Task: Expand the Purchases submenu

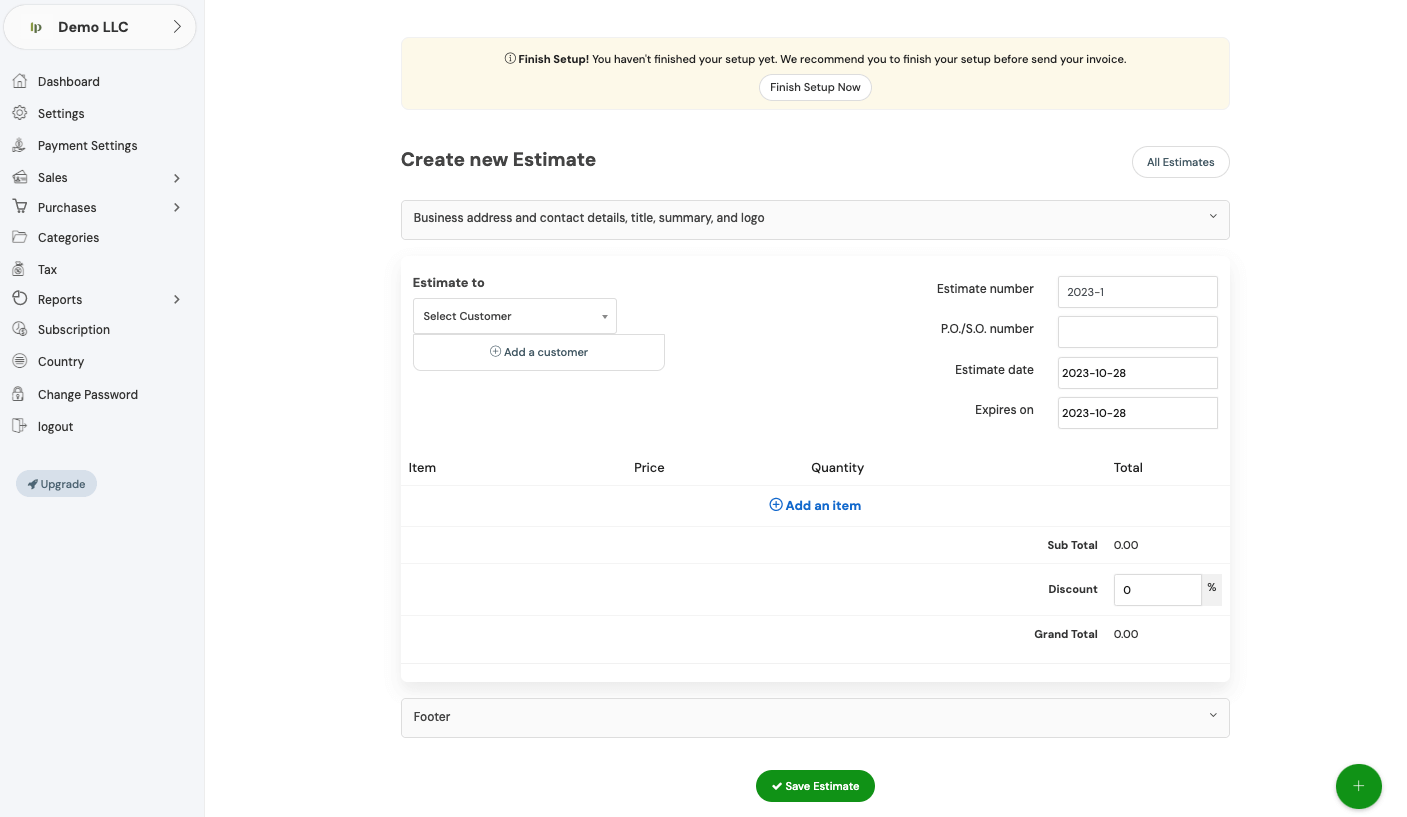Action: coord(177,208)
